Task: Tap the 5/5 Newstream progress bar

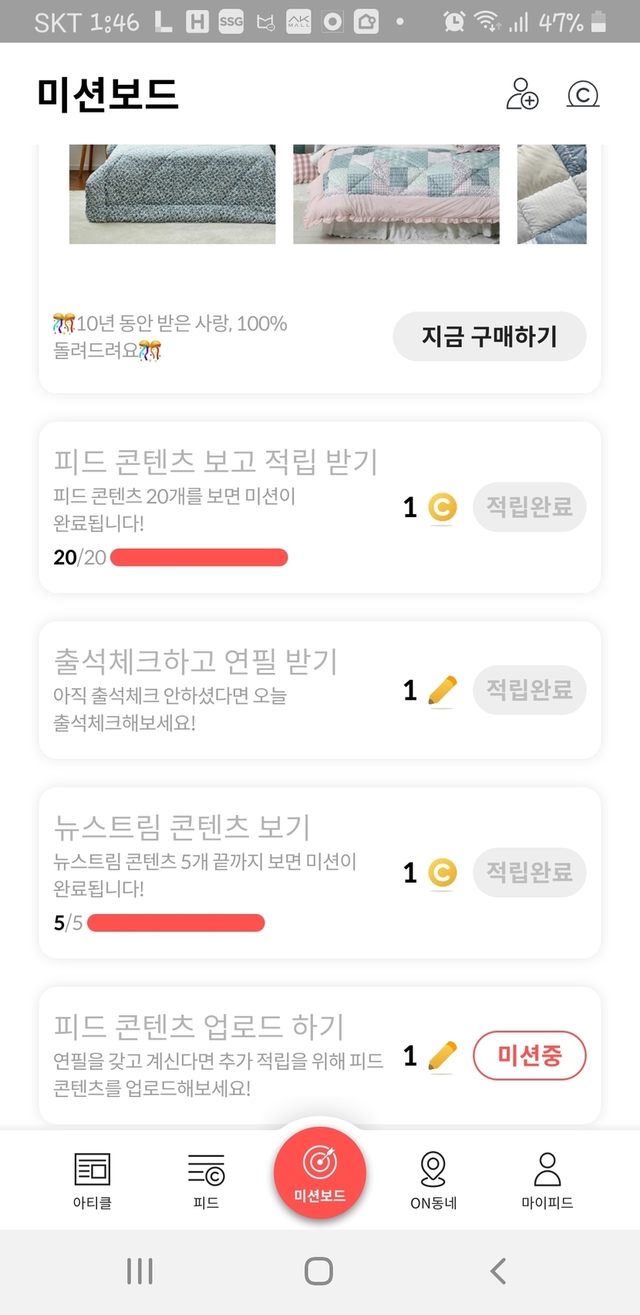Action: (176, 922)
